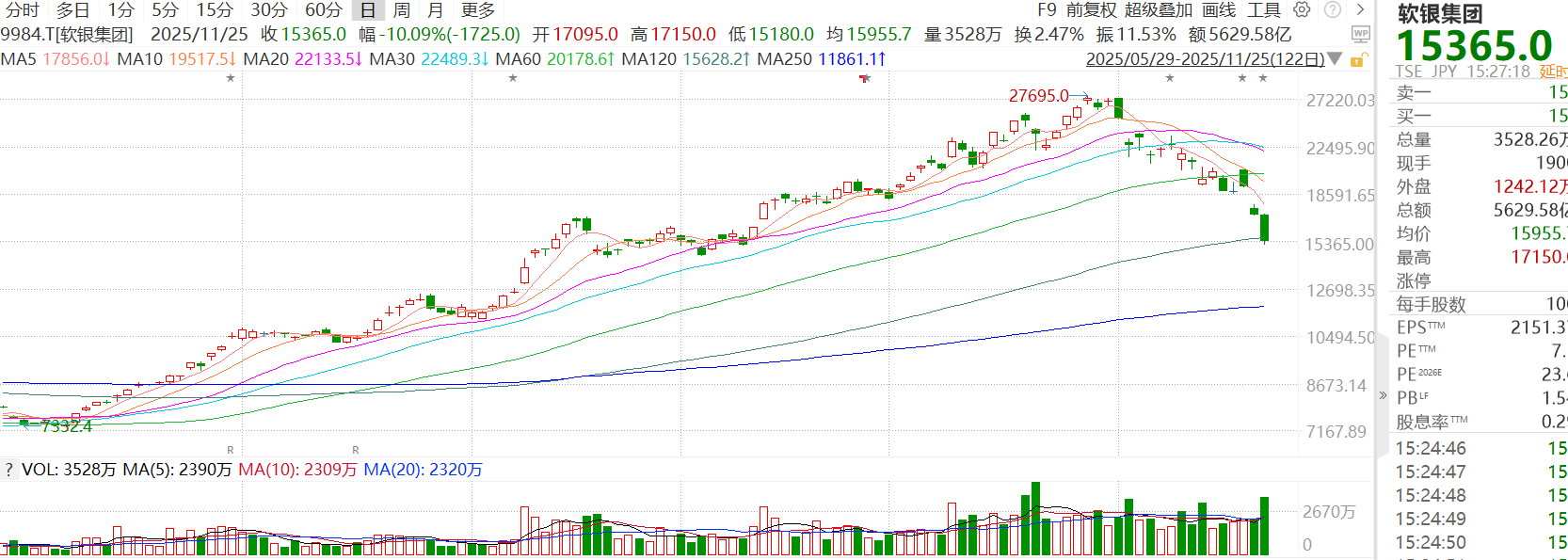Click the volume indicator question mark icon

click(8, 470)
